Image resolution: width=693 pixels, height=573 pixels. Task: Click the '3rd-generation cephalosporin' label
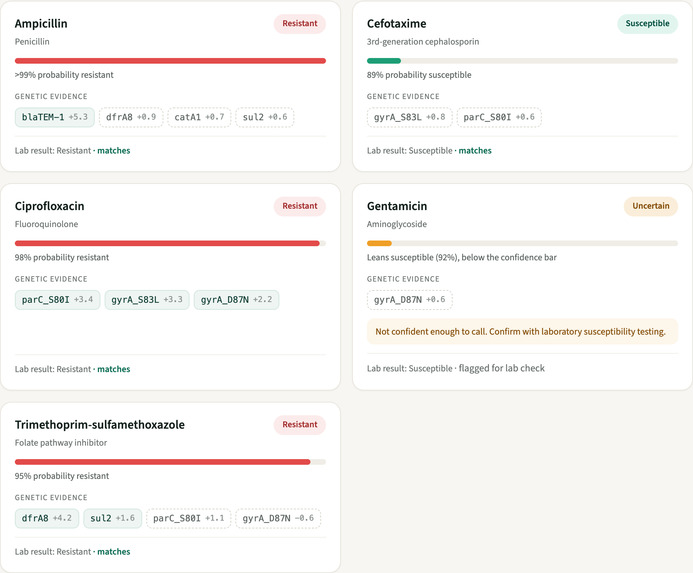point(423,42)
